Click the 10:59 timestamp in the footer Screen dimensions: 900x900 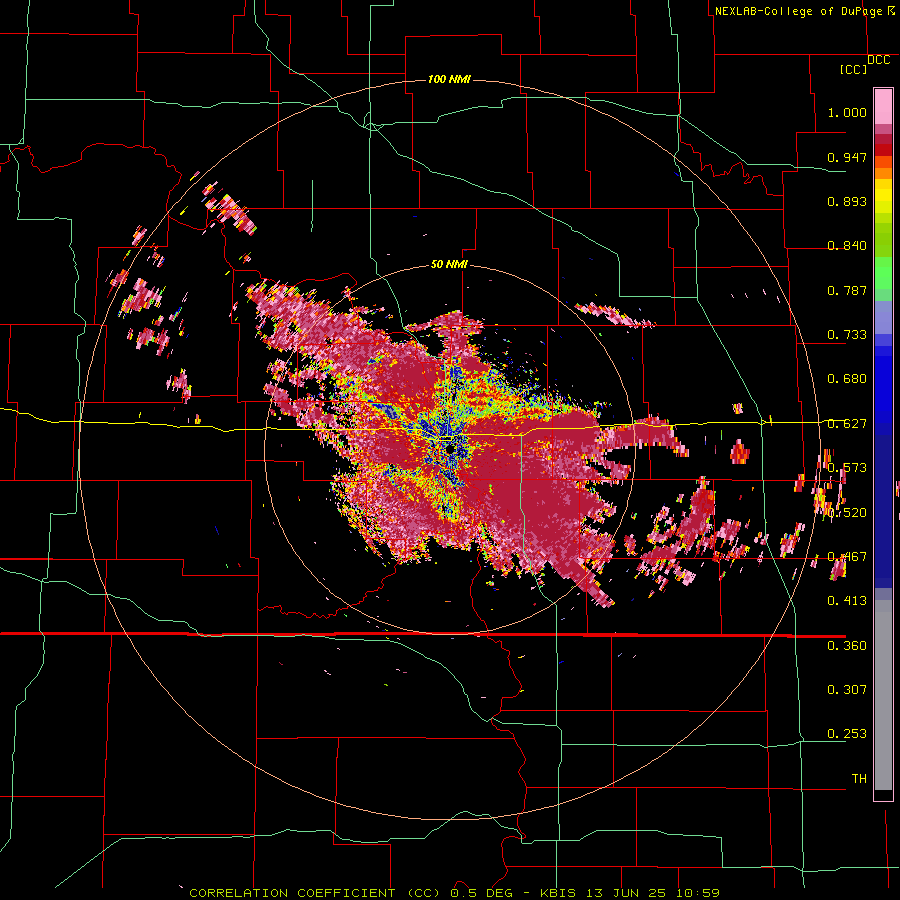(x=697, y=893)
